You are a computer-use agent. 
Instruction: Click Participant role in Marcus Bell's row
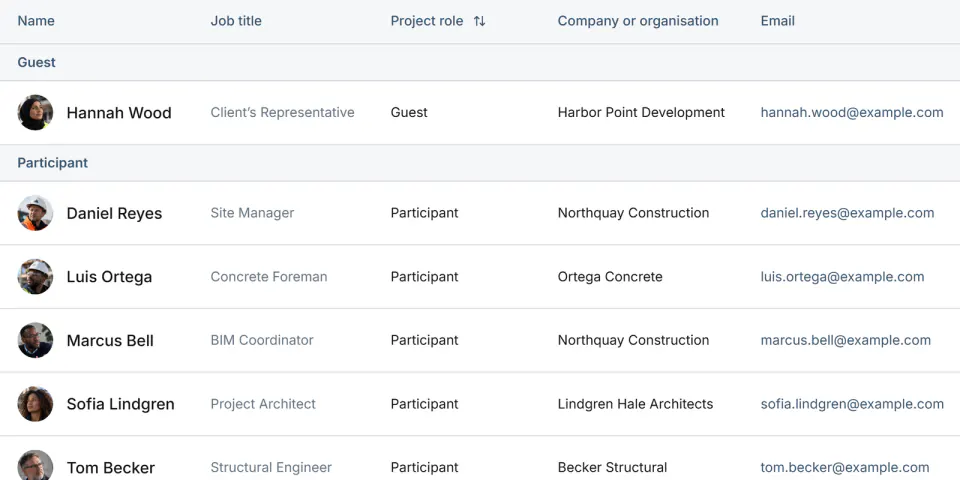click(424, 340)
